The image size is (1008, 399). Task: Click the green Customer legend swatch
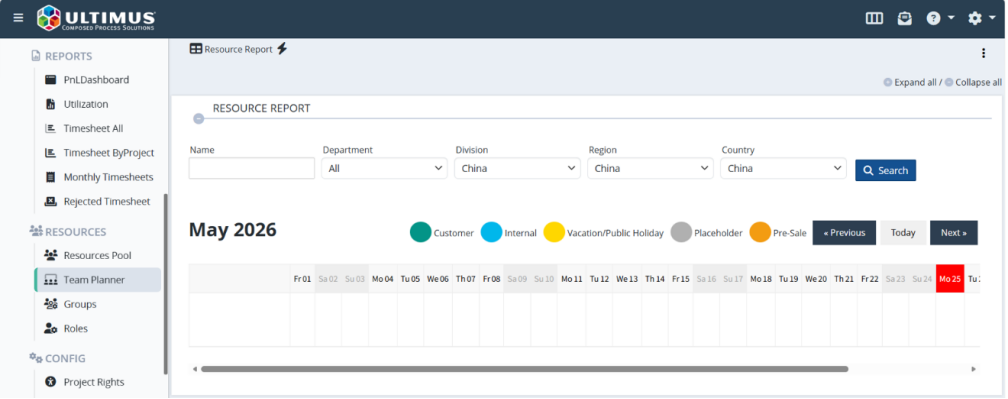coord(420,232)
